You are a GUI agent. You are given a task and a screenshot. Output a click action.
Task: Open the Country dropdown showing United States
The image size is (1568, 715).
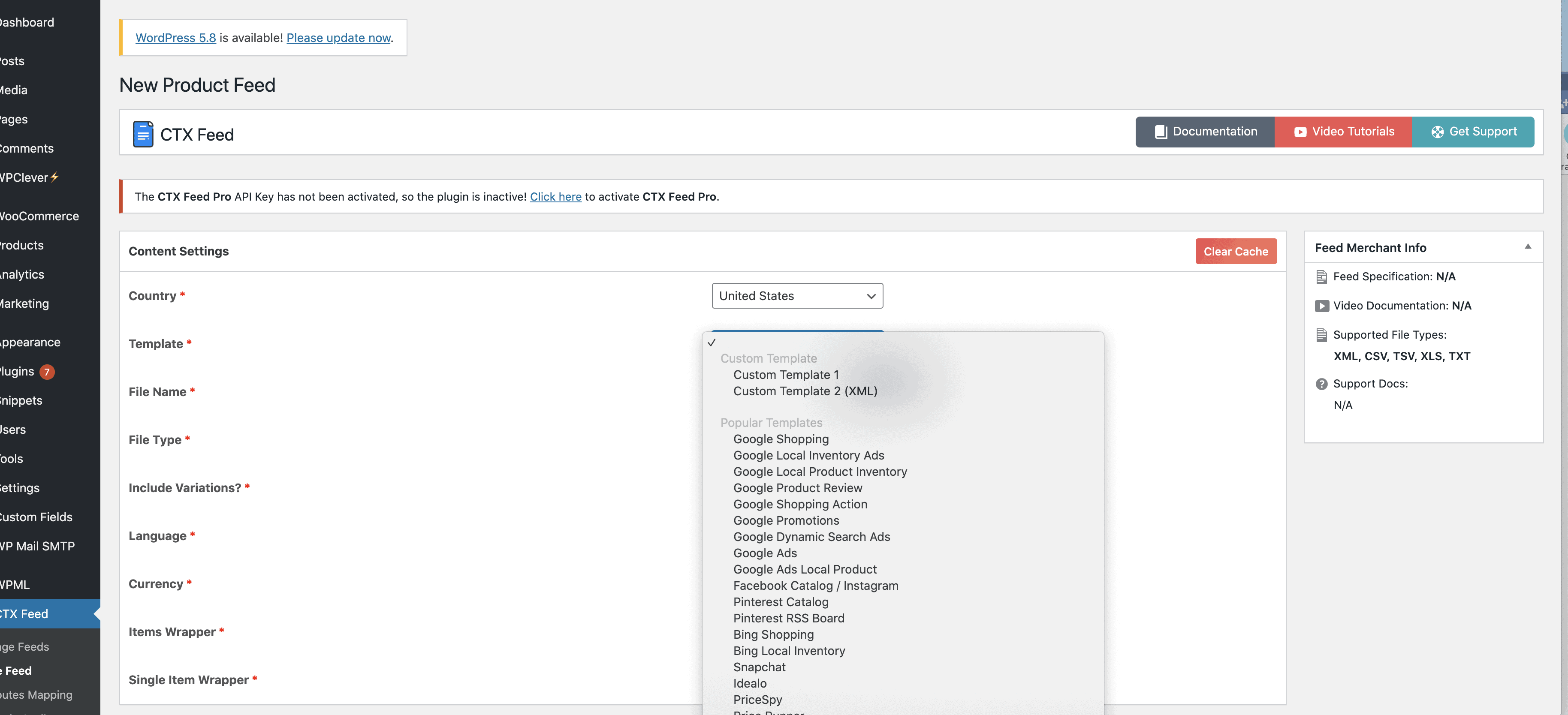pos(797,296)
